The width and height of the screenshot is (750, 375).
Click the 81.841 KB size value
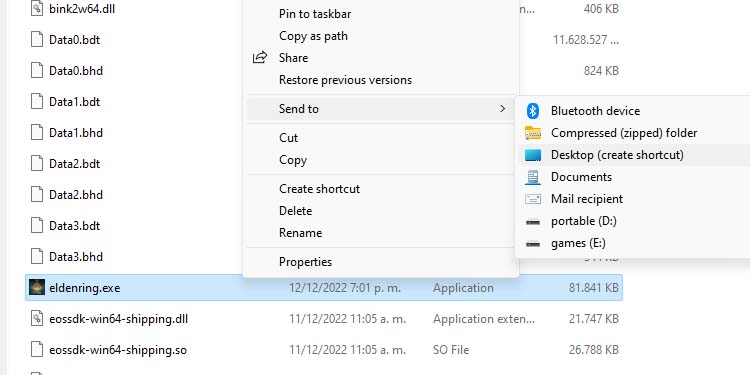594,288
